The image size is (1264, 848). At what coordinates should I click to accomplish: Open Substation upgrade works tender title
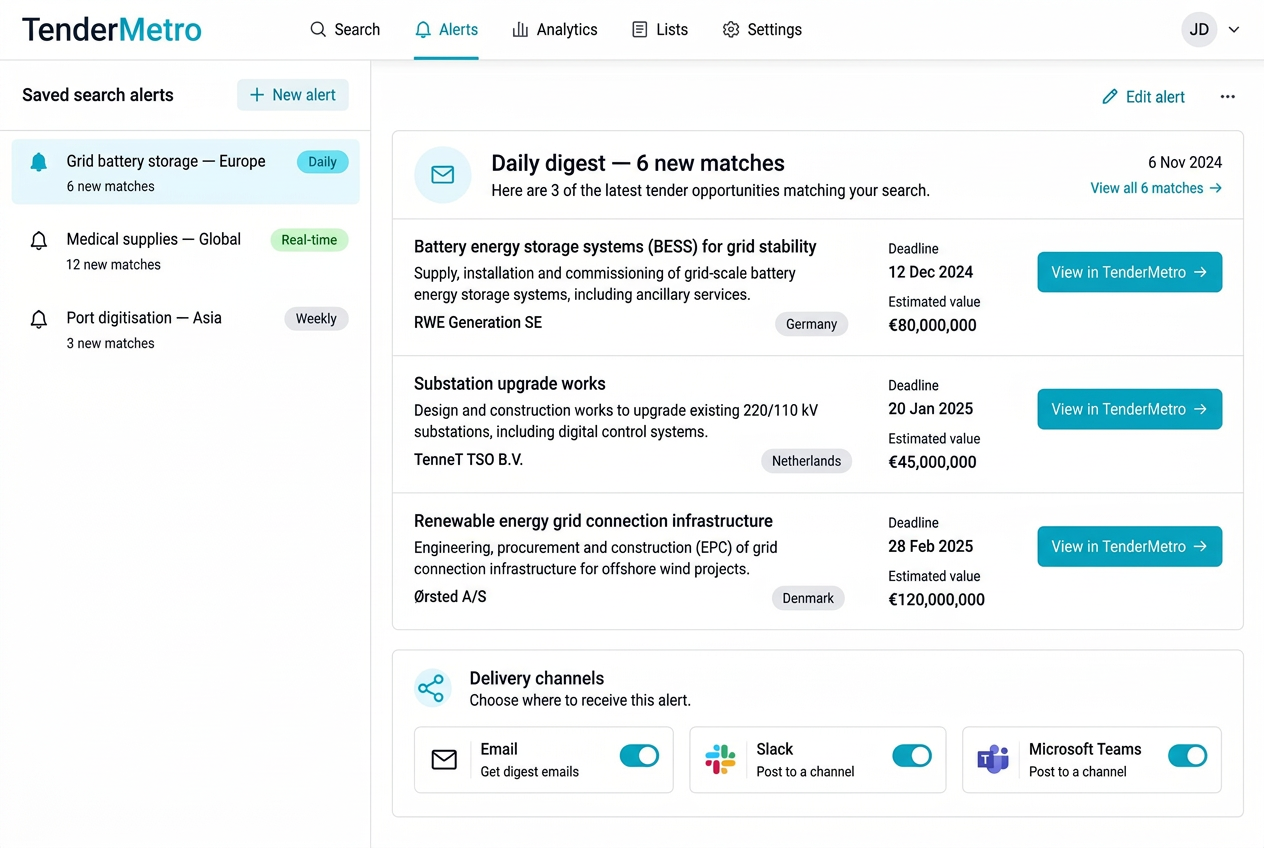pos(510,384)
